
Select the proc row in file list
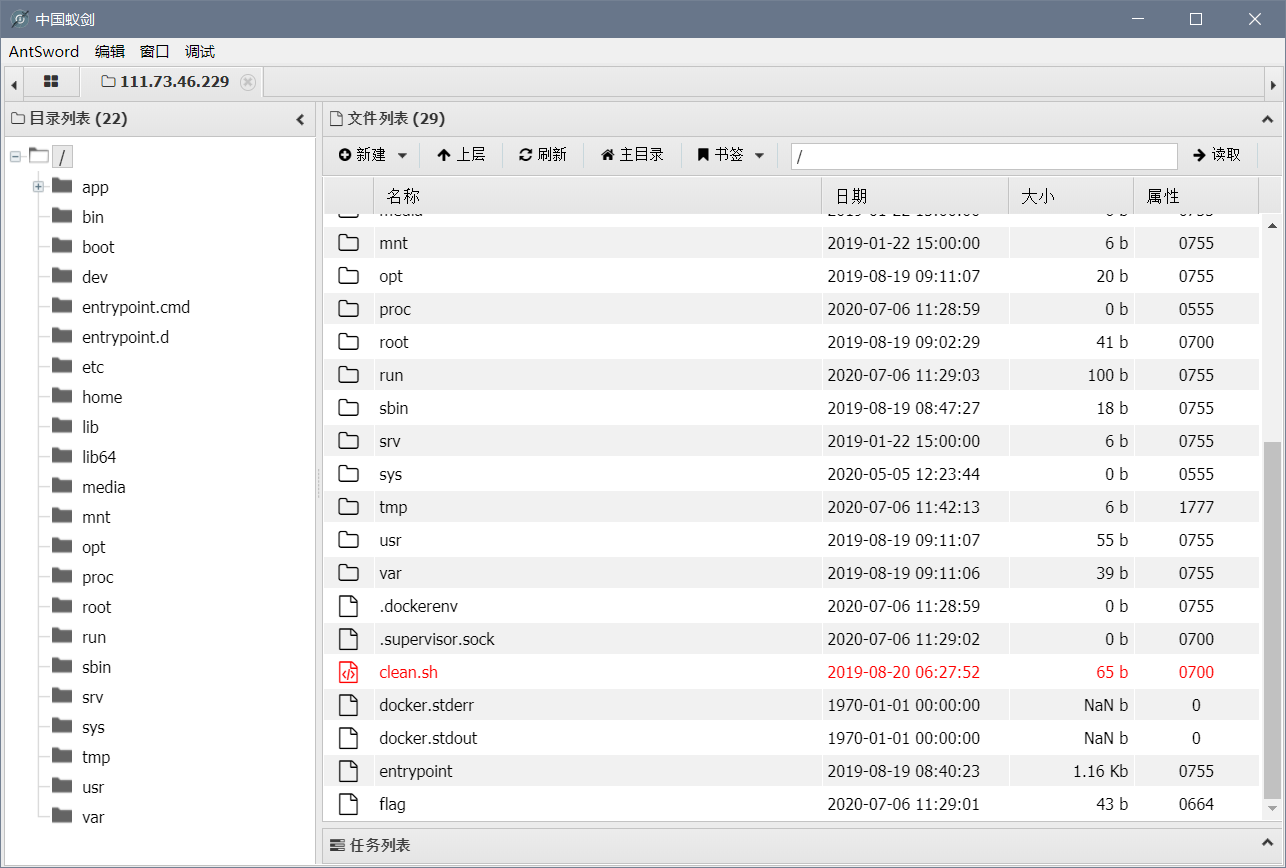(791, 309)
